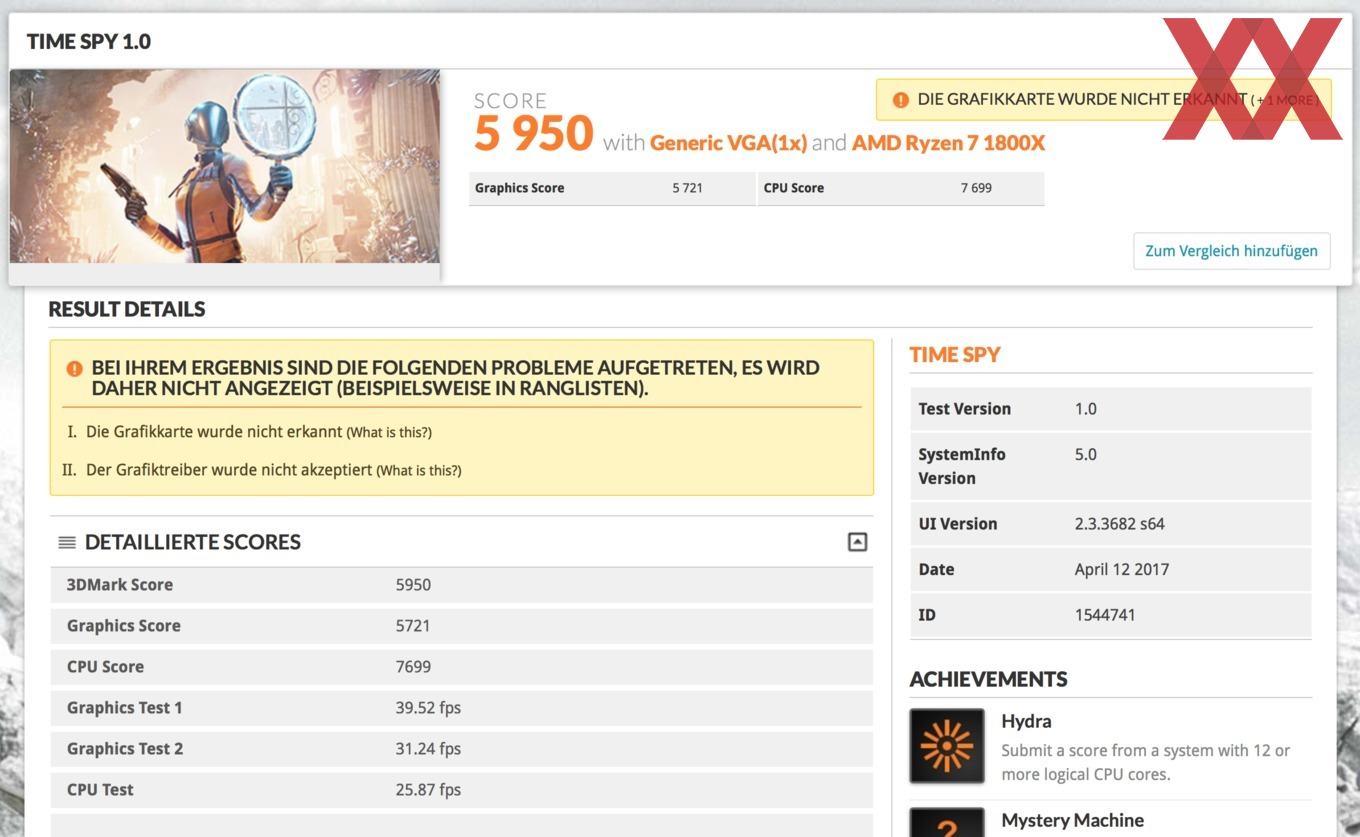Click the SystemInfo Version value 5.0
The height and width of the screenshot is (837, 1360).
click(1085, 454)
